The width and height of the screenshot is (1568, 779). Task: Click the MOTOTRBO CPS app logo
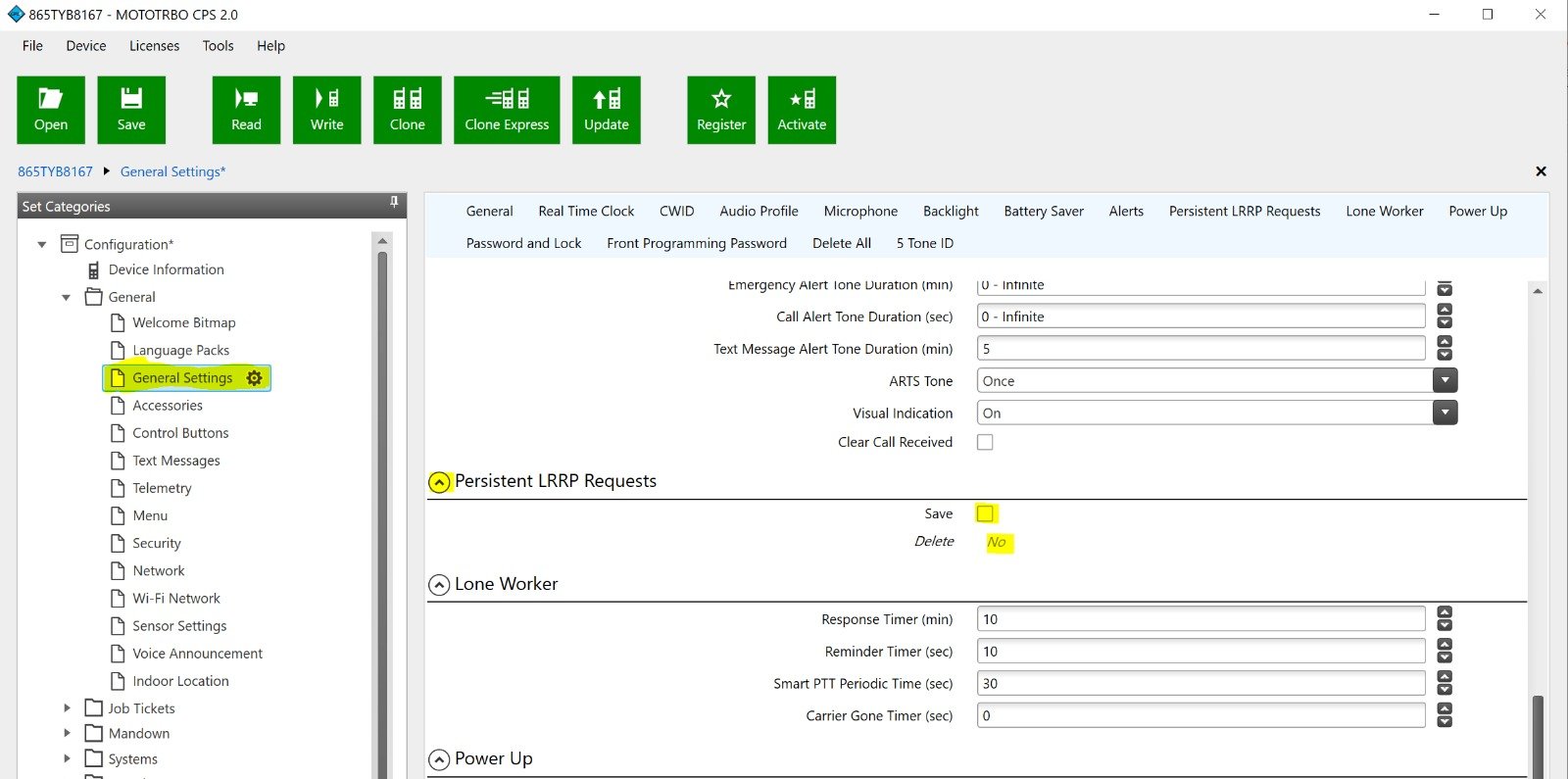(x=15, y=15)
